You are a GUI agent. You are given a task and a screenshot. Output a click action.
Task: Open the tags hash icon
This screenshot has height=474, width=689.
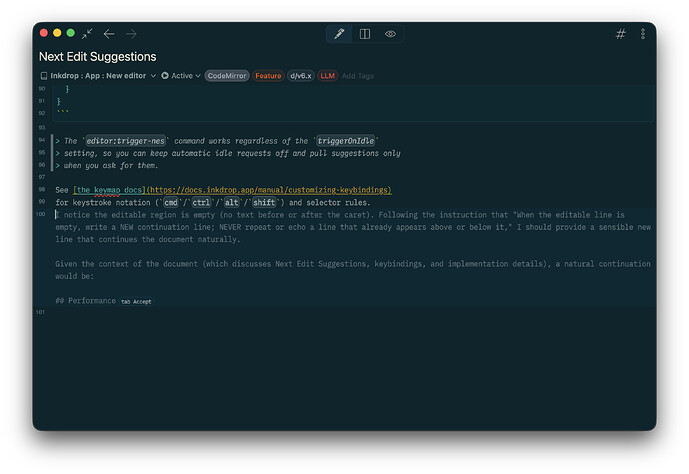tap(620, 34)
